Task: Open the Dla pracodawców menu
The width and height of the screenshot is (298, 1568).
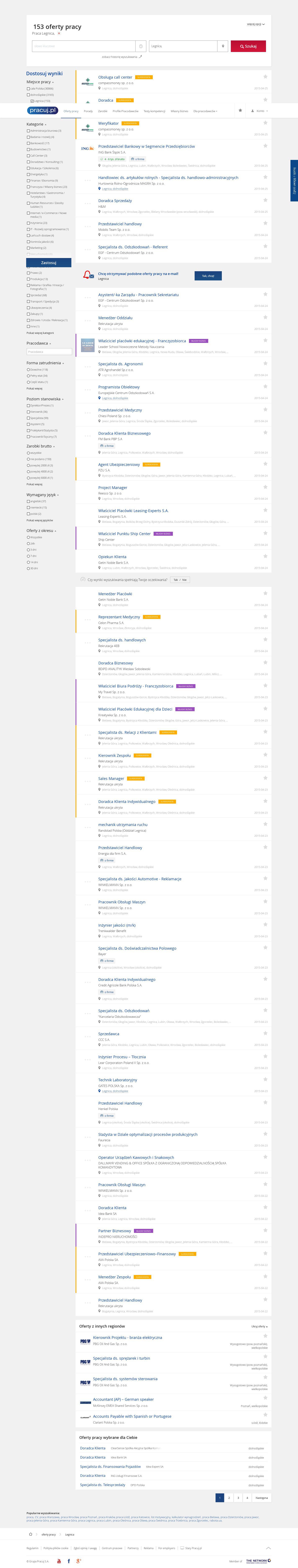Action: (x=205, y=111)
